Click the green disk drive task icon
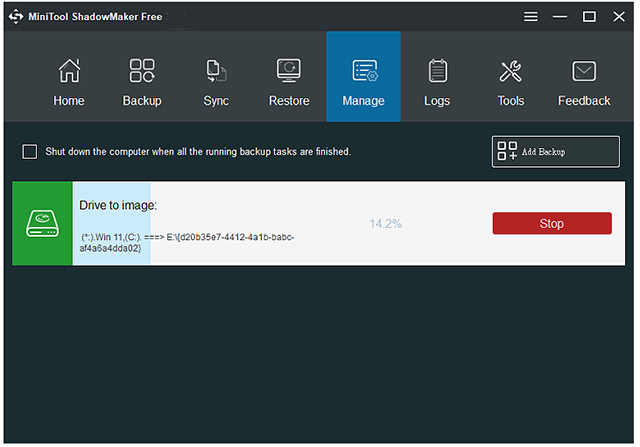Screen dimensions: 640x447 tap(42, 224)
